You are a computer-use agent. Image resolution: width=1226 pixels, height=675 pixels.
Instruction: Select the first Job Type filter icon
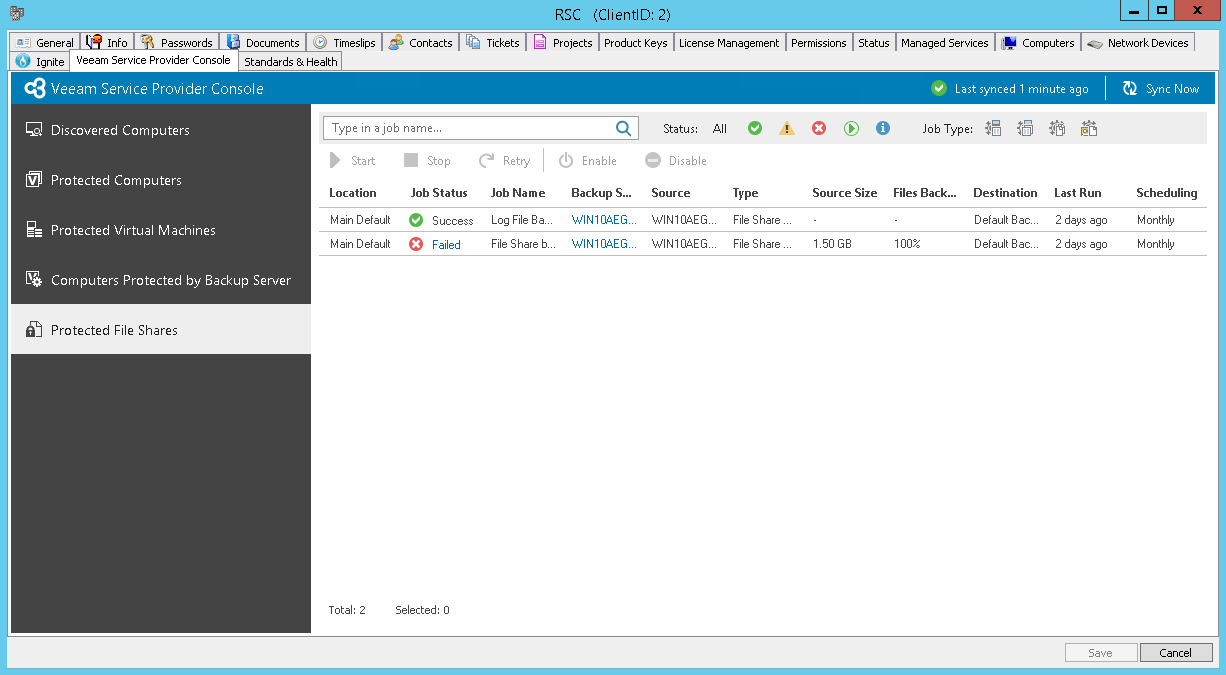(993, 128)
